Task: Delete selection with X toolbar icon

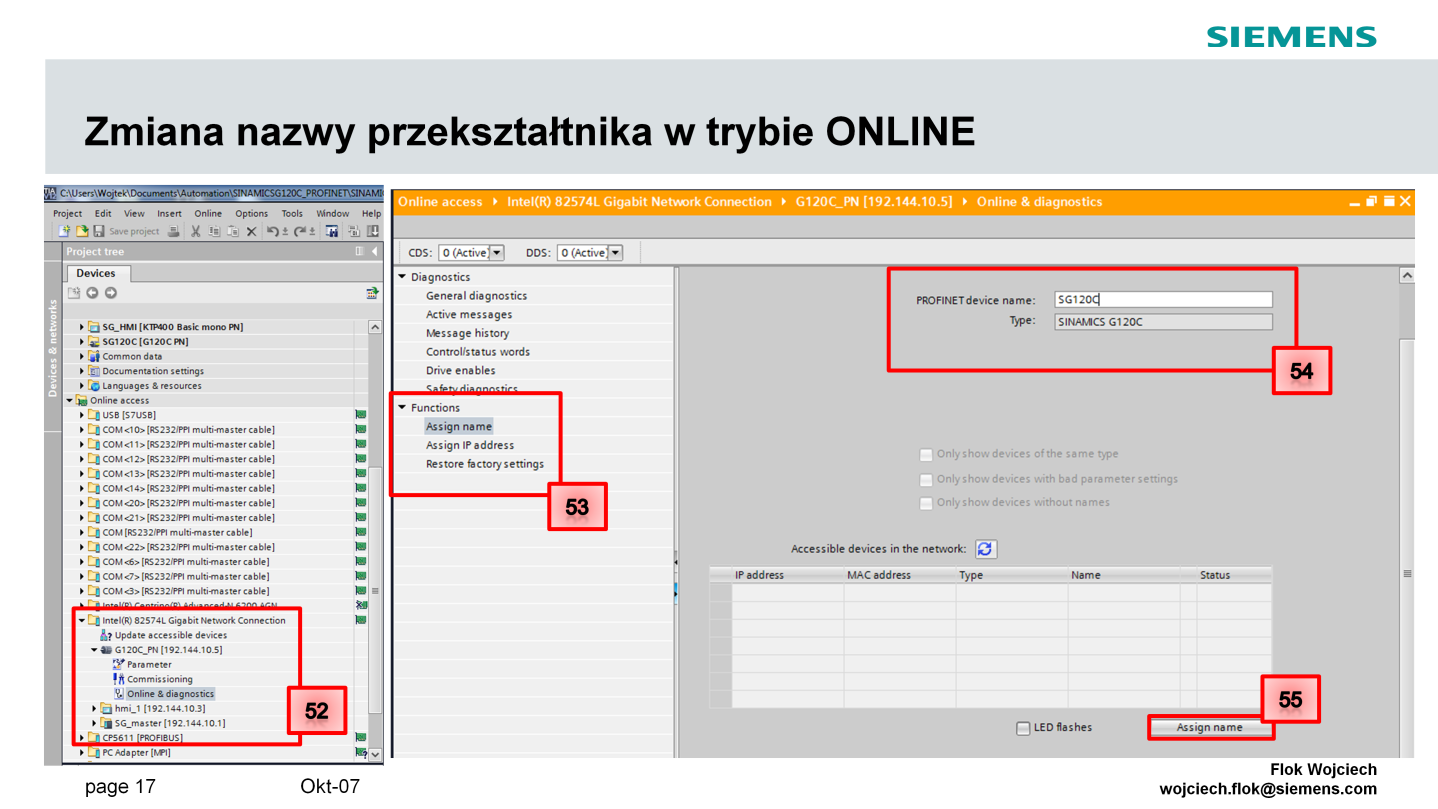Action: click(x=251, y=231)
